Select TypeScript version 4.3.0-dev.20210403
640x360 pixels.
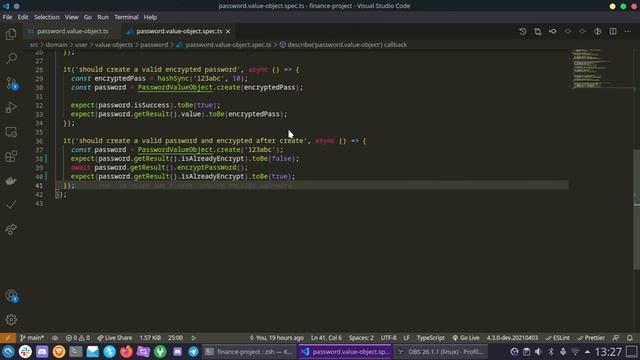[x=512, y=338]
